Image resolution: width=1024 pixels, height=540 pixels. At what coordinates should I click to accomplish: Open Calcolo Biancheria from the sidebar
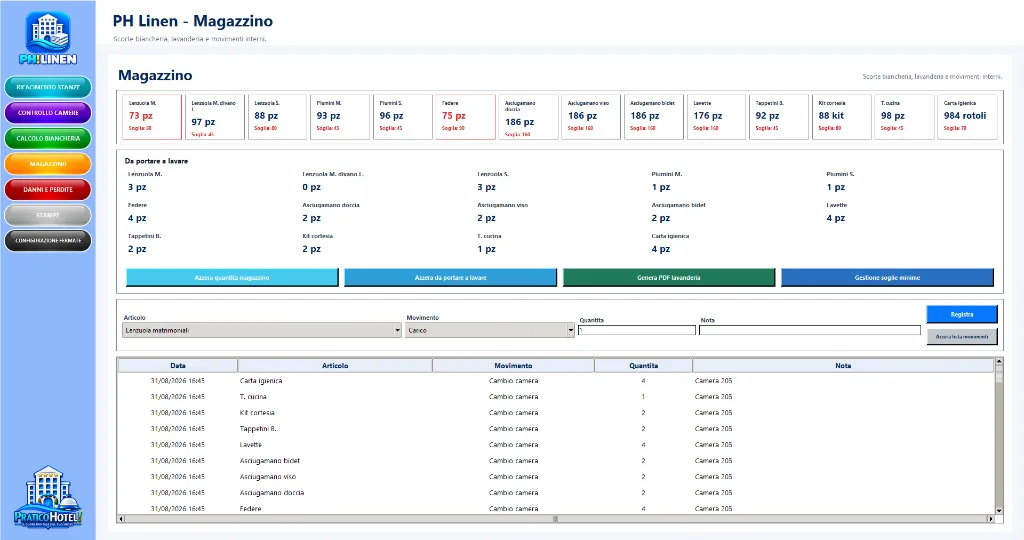[x=48, y=138]
